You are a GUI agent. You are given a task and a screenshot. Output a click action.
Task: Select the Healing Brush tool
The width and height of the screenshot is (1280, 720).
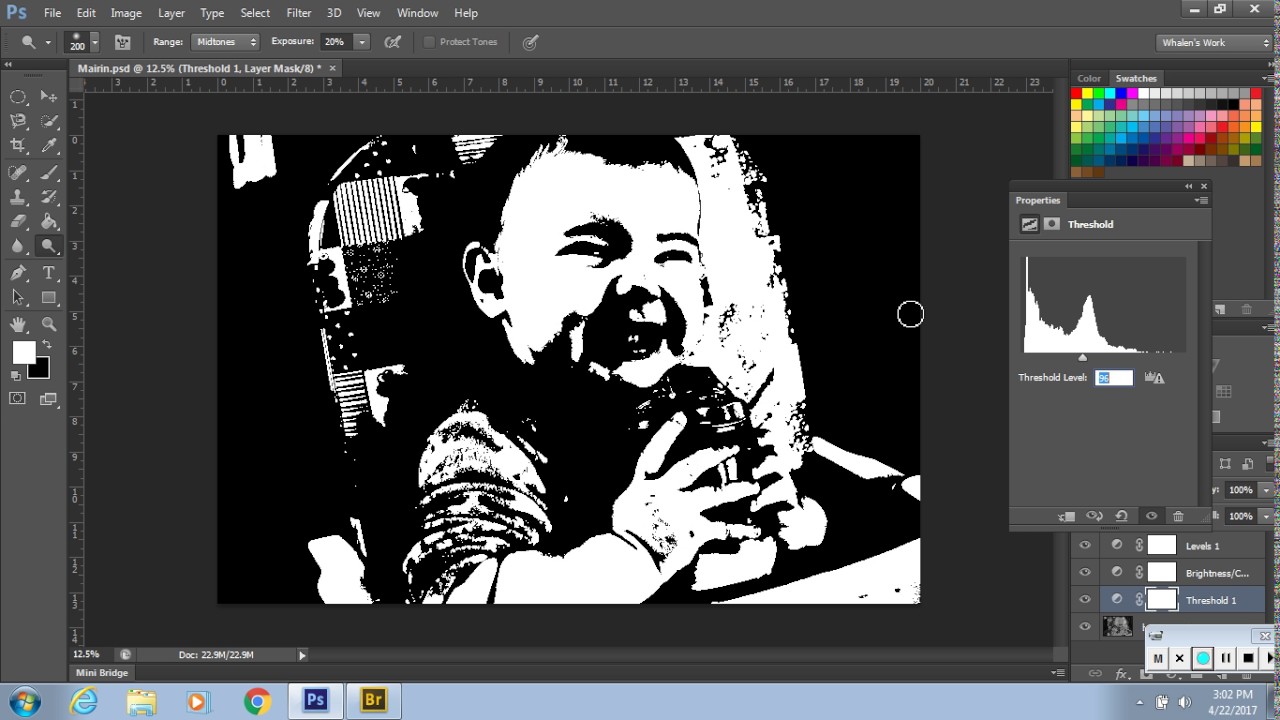click(x=18, y=172)
